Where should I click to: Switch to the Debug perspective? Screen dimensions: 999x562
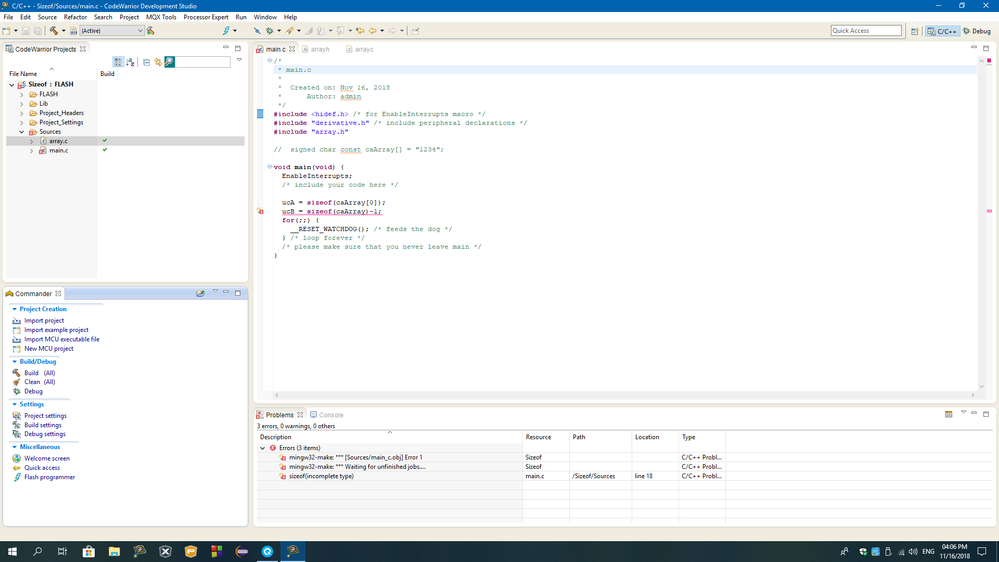[977, 31]
